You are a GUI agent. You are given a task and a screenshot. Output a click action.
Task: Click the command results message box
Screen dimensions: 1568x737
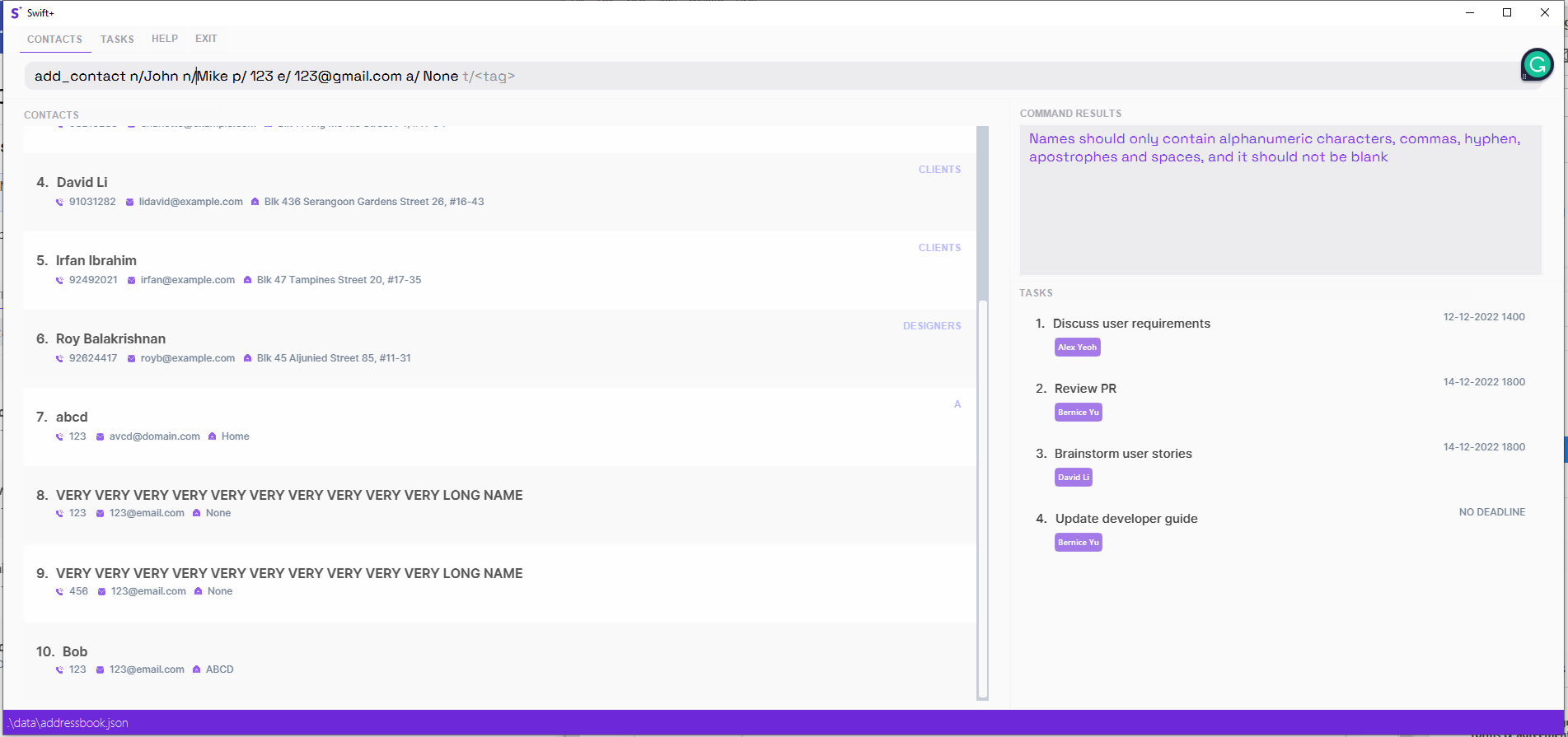tap(1280, 200)
